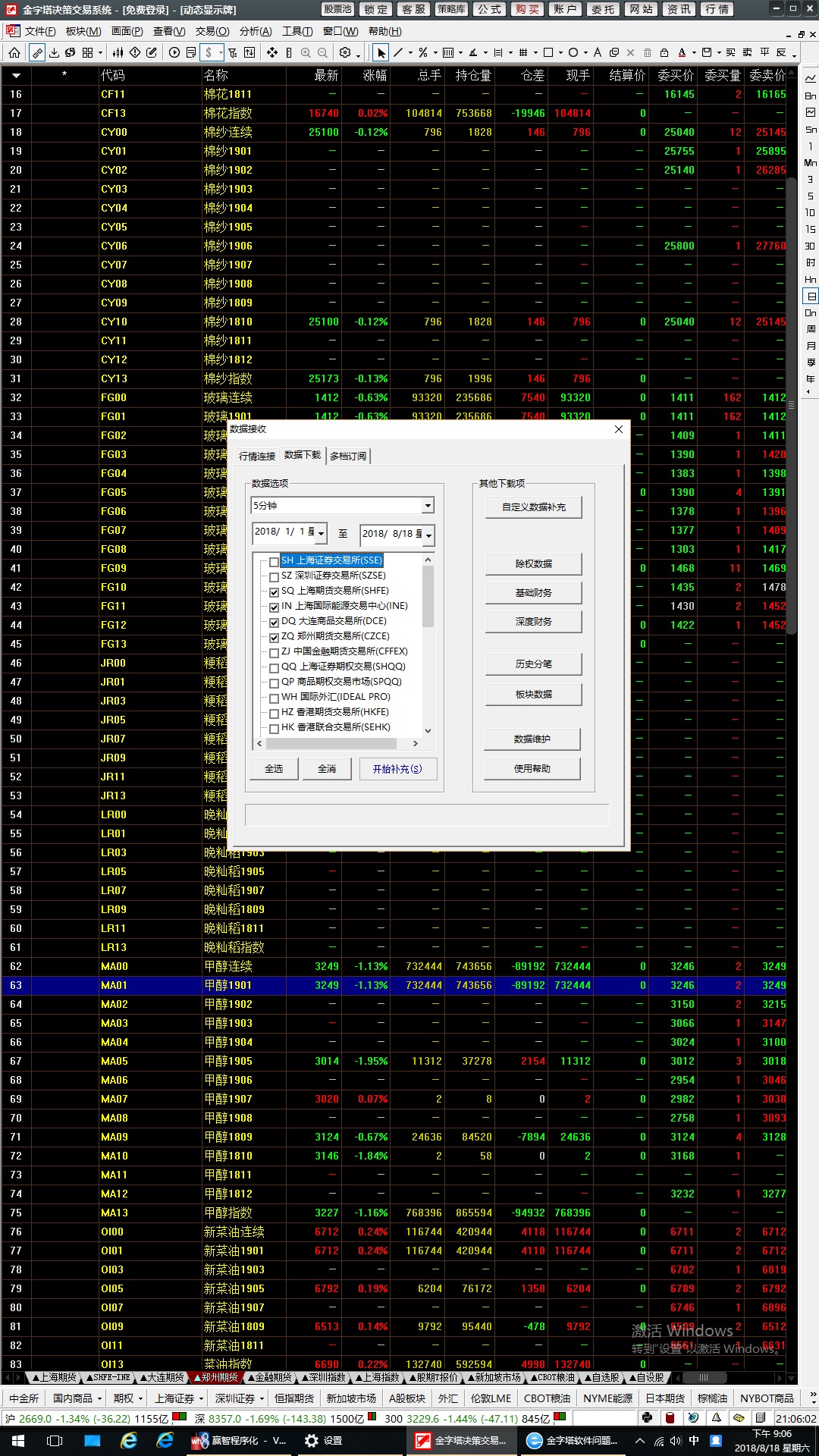Uncheck DQ 大连商品交易所(DCE) checkbox
819x1456 pixels.
click(x=275, y=623)
